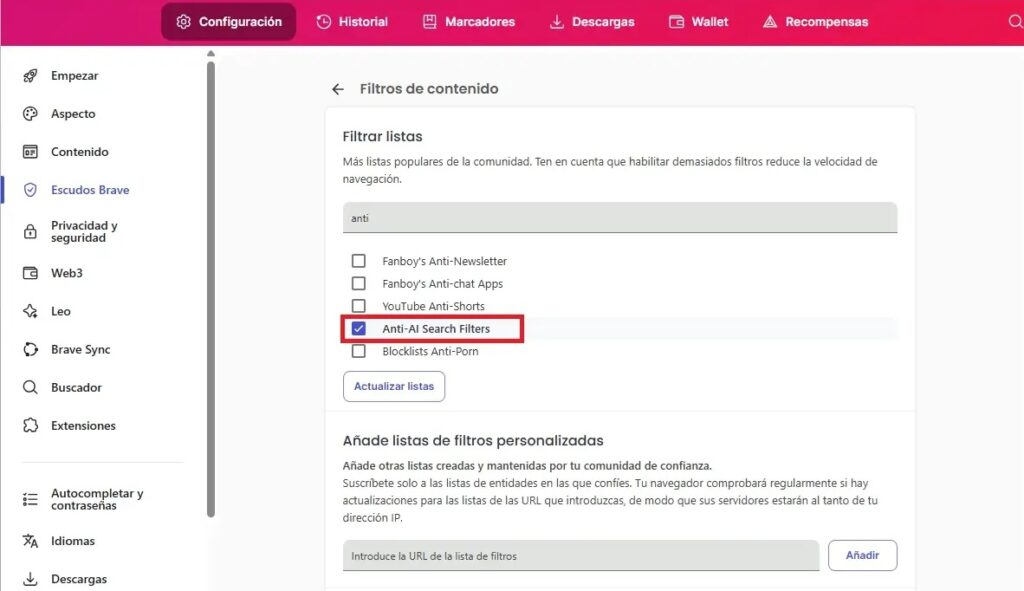Viewport: 1024px width, 591px height.
Task: Open the Historial tab
Action: [x=352, y=22]
